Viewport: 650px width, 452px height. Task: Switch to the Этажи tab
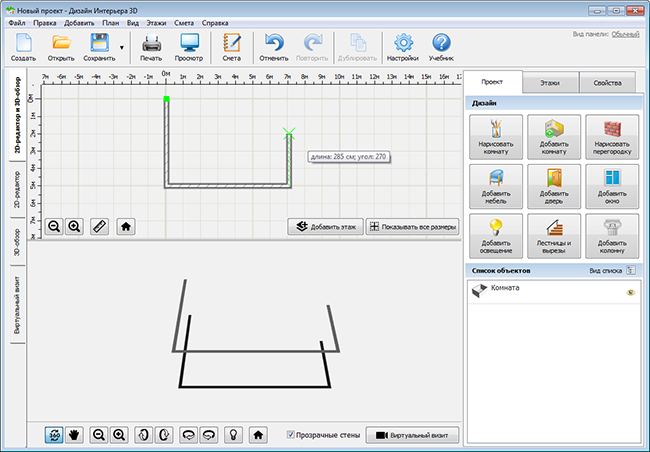click(x=550, y=83)
